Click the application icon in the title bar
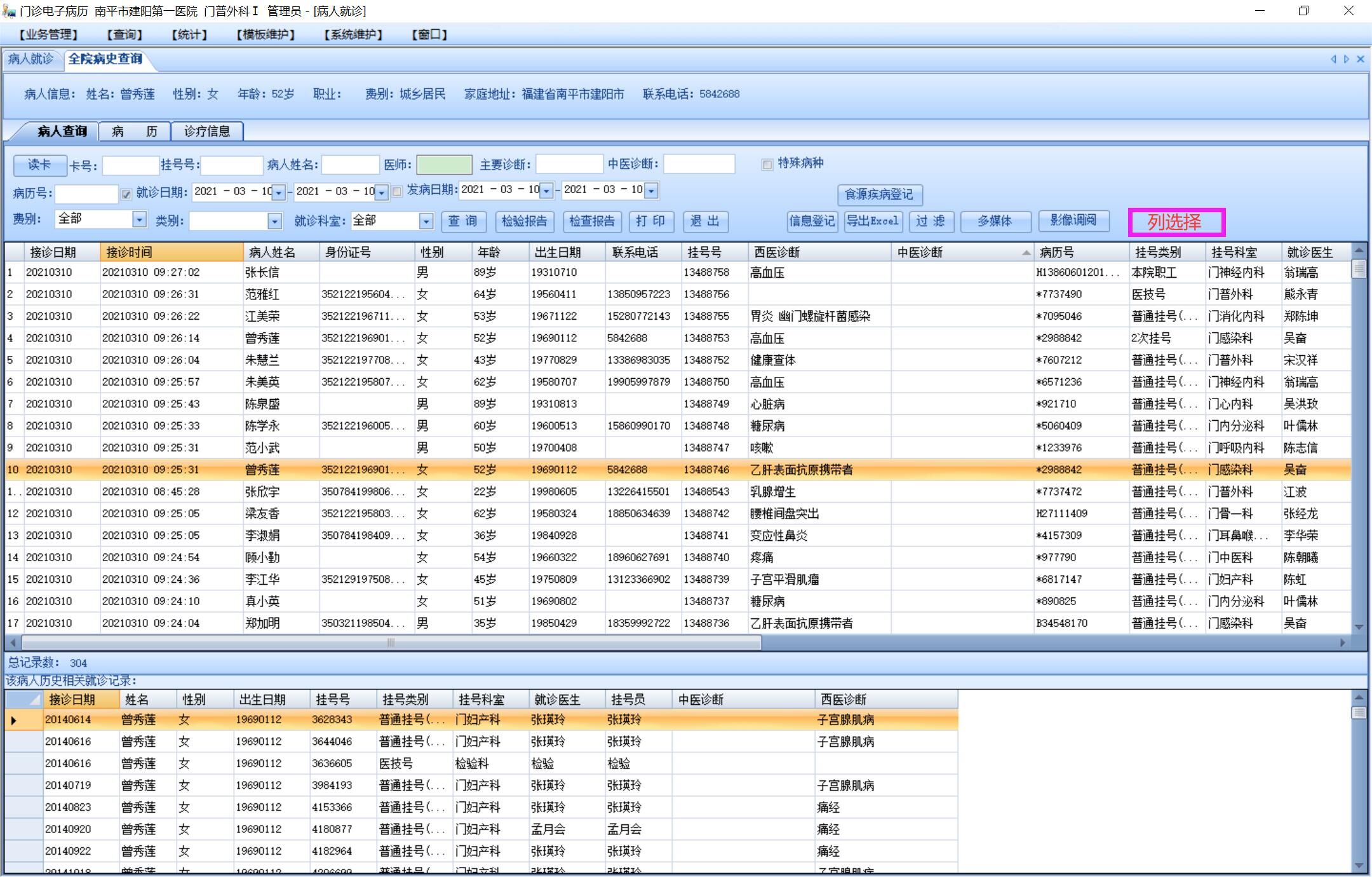 8,11
